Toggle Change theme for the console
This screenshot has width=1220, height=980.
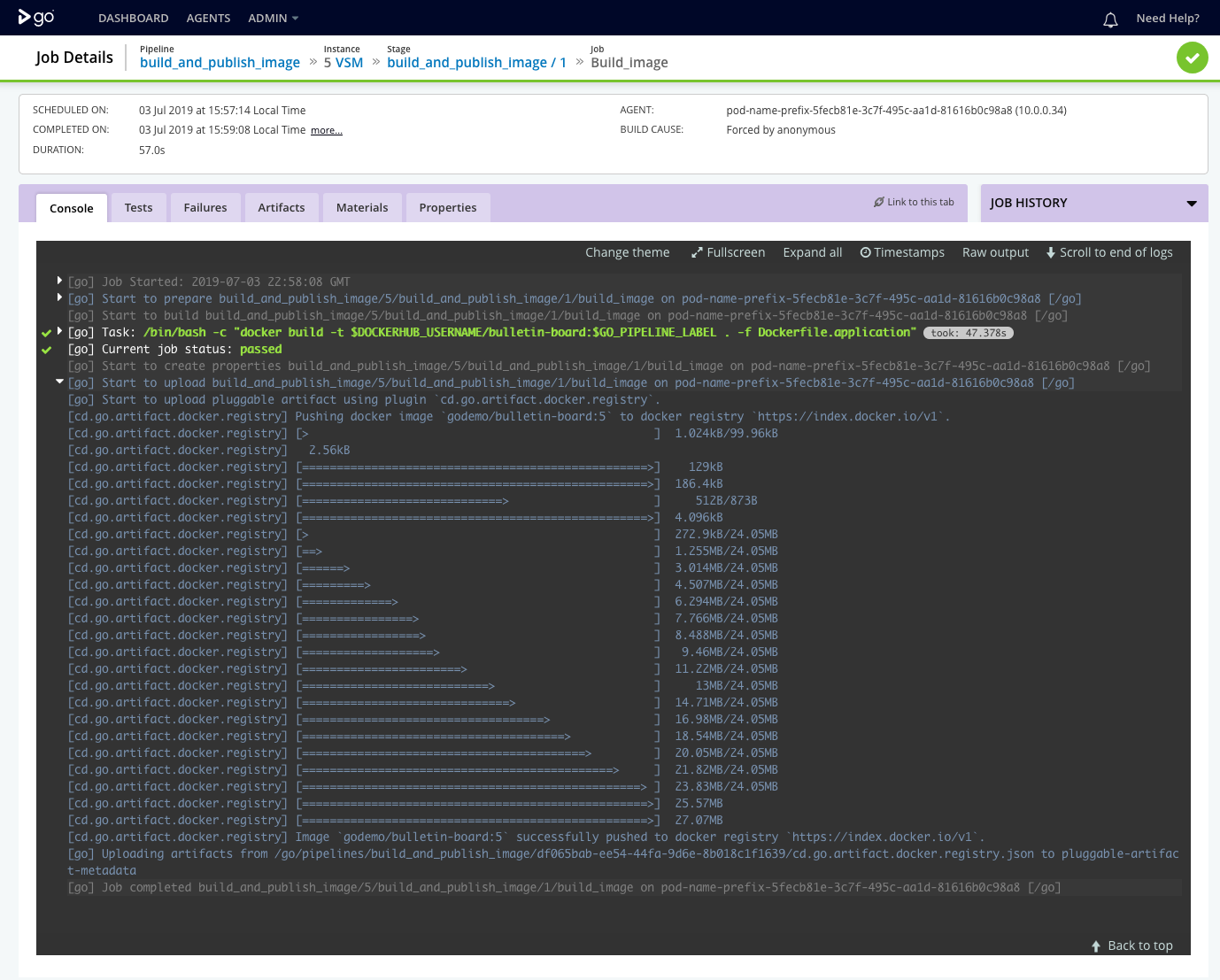coord(627,252)
